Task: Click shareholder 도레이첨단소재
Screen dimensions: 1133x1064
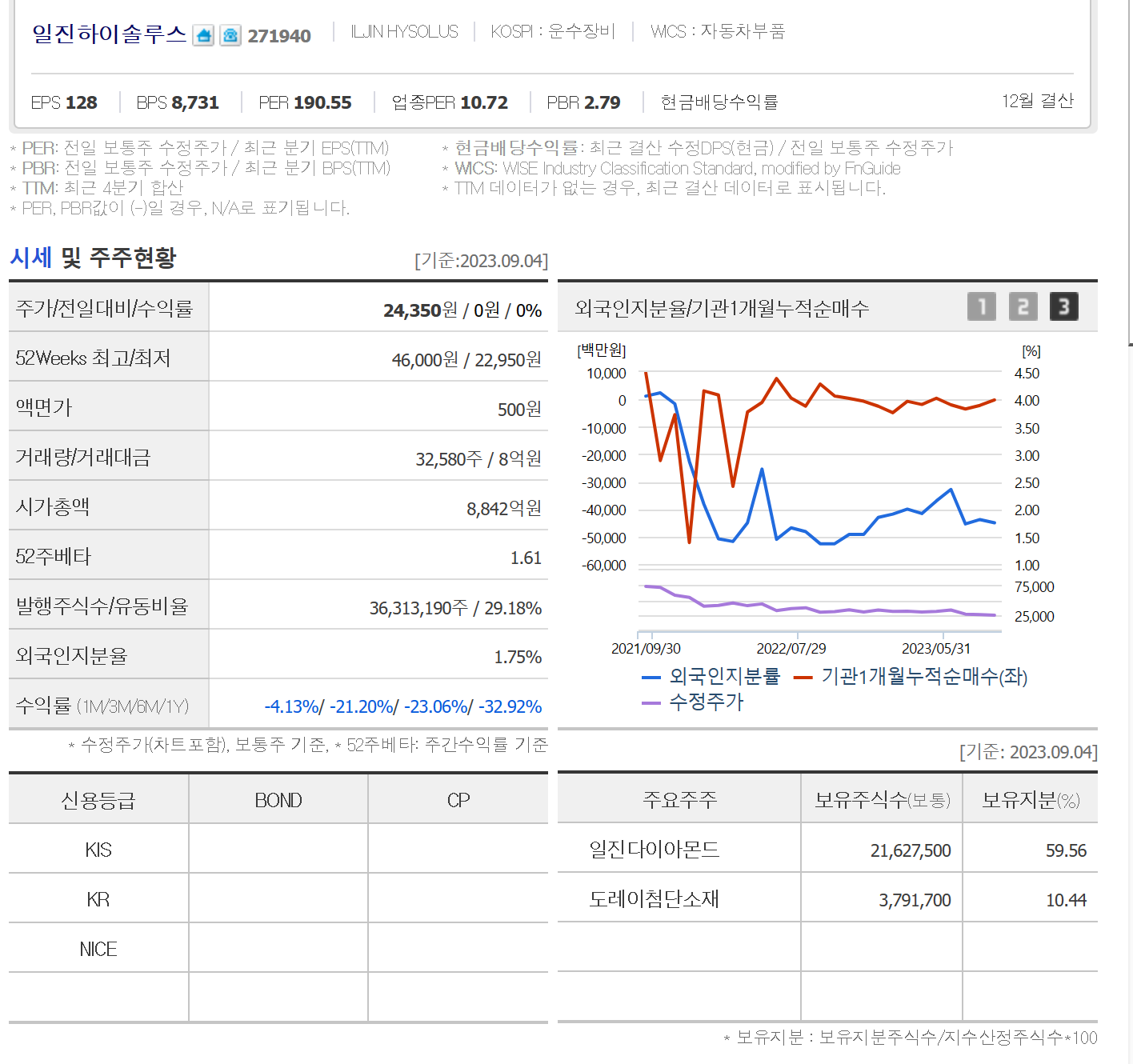Action: coord(655,898)
